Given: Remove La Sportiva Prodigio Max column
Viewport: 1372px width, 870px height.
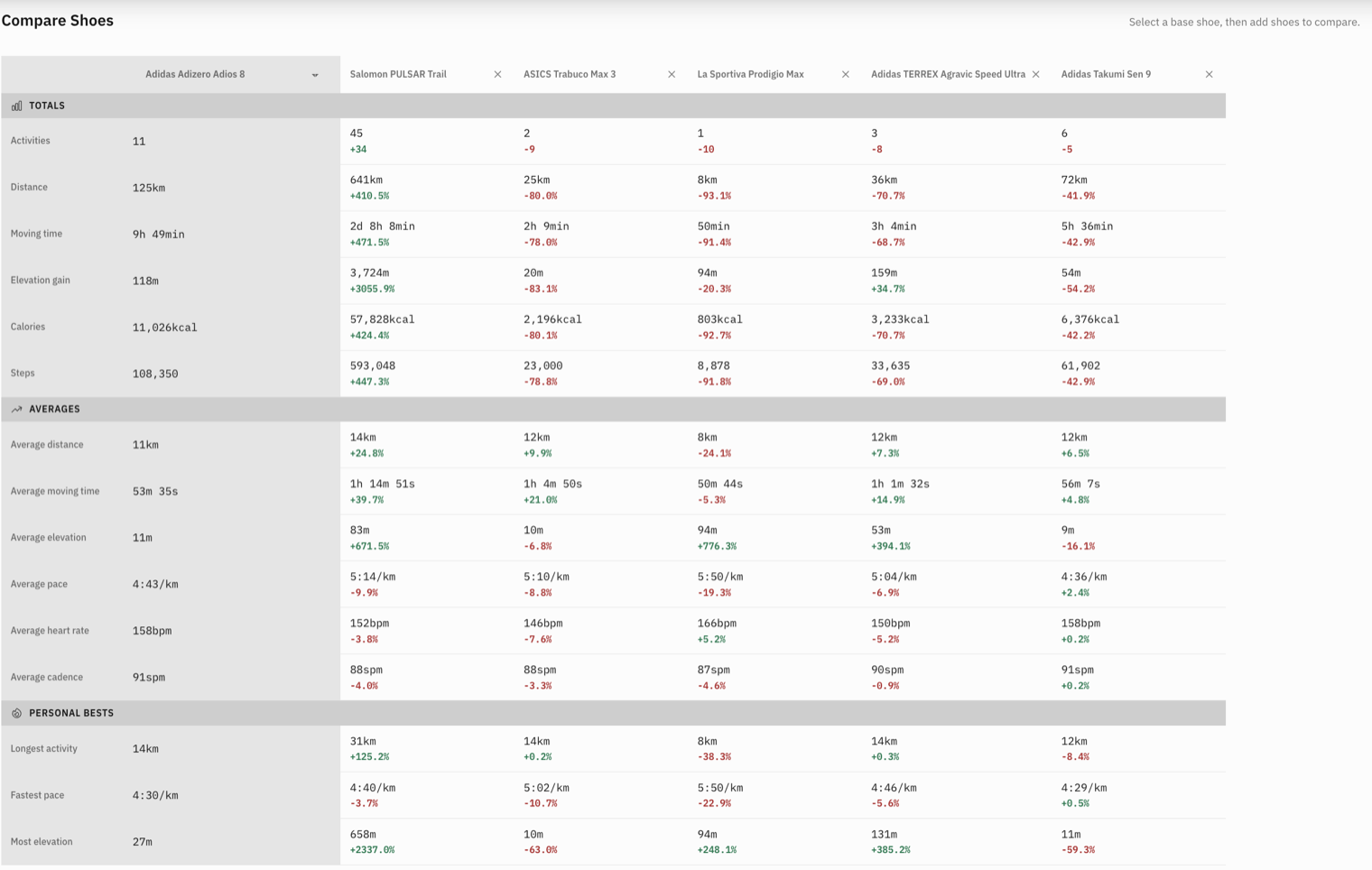Looking at the screenshot, I should point(846,74).
